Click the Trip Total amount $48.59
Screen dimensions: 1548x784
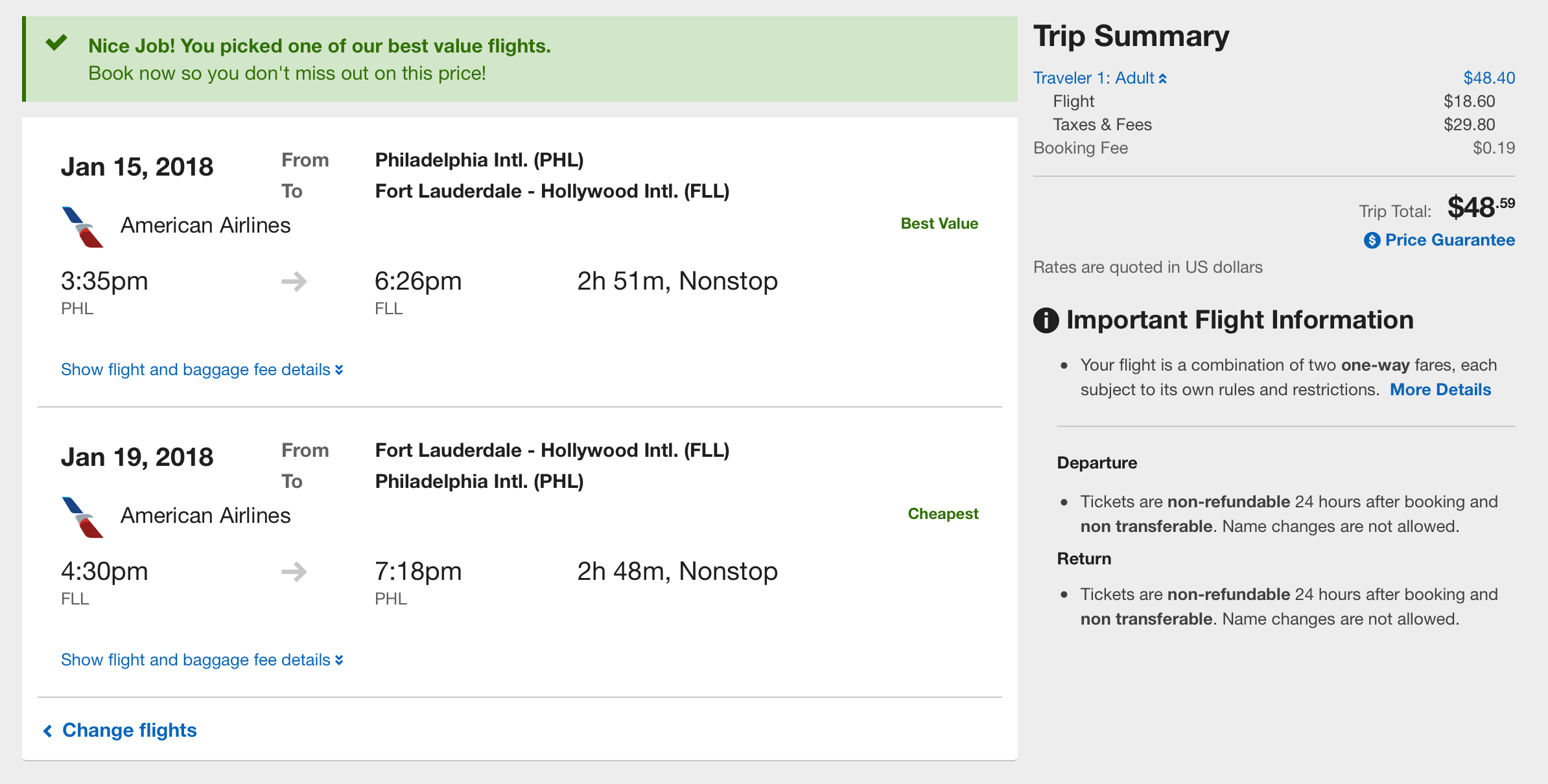click(x=1481, y=208)
